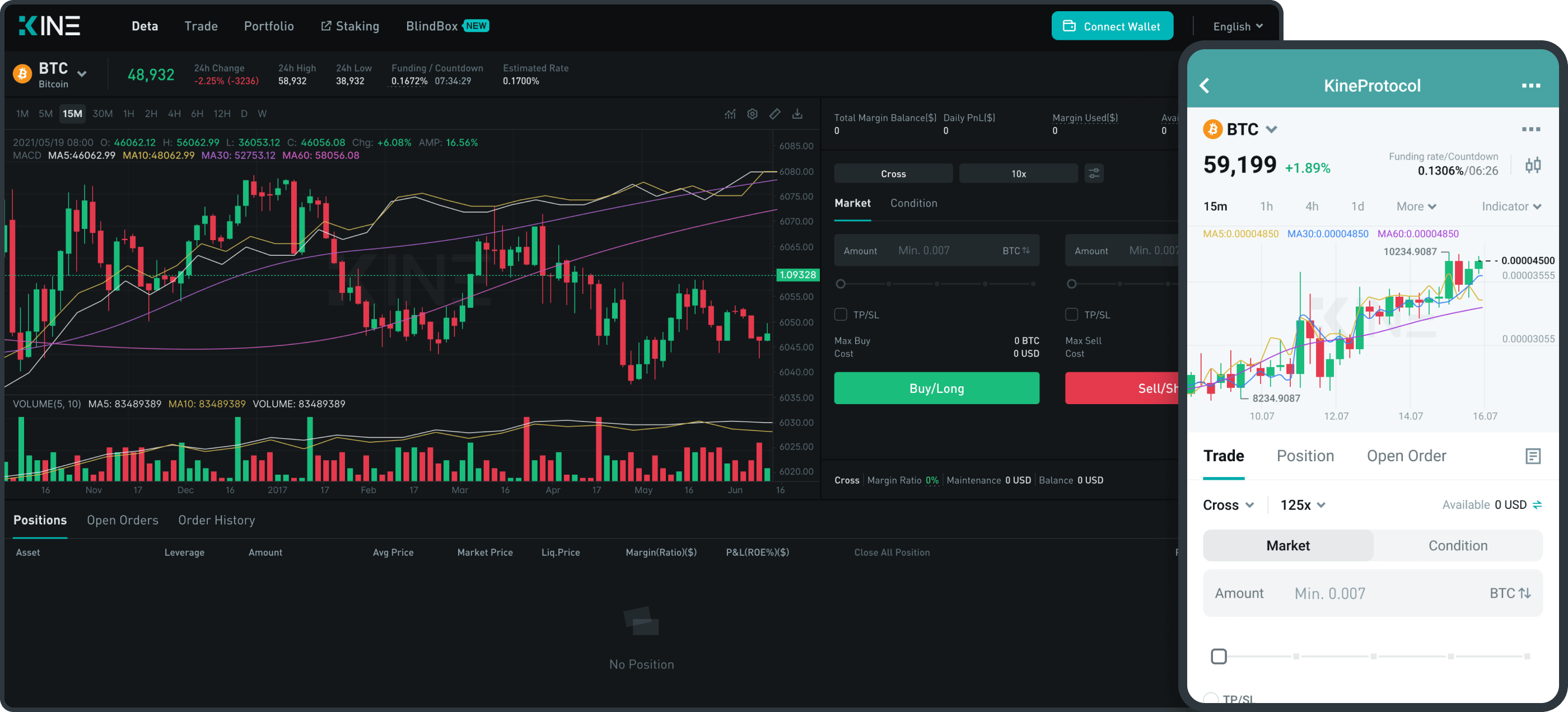
Task: Click the mobile amount slider handle
Action: pos(1219,657)
